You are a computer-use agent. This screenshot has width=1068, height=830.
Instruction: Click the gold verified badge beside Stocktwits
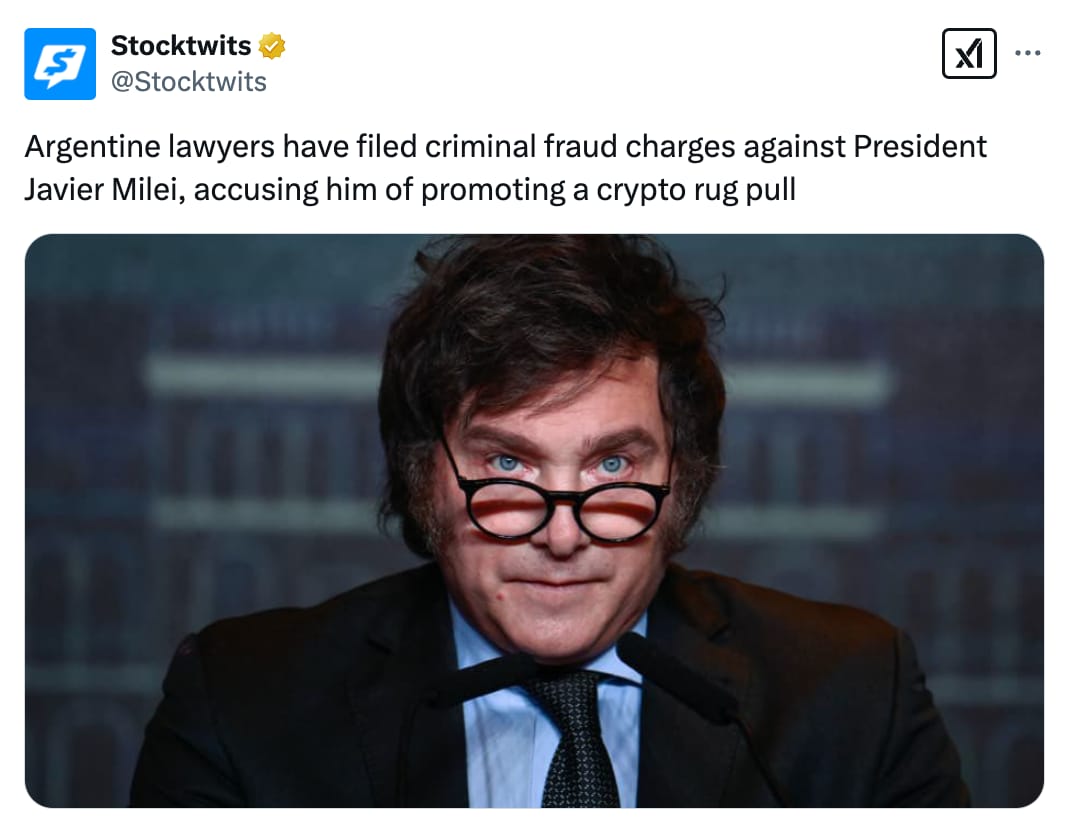272,46
